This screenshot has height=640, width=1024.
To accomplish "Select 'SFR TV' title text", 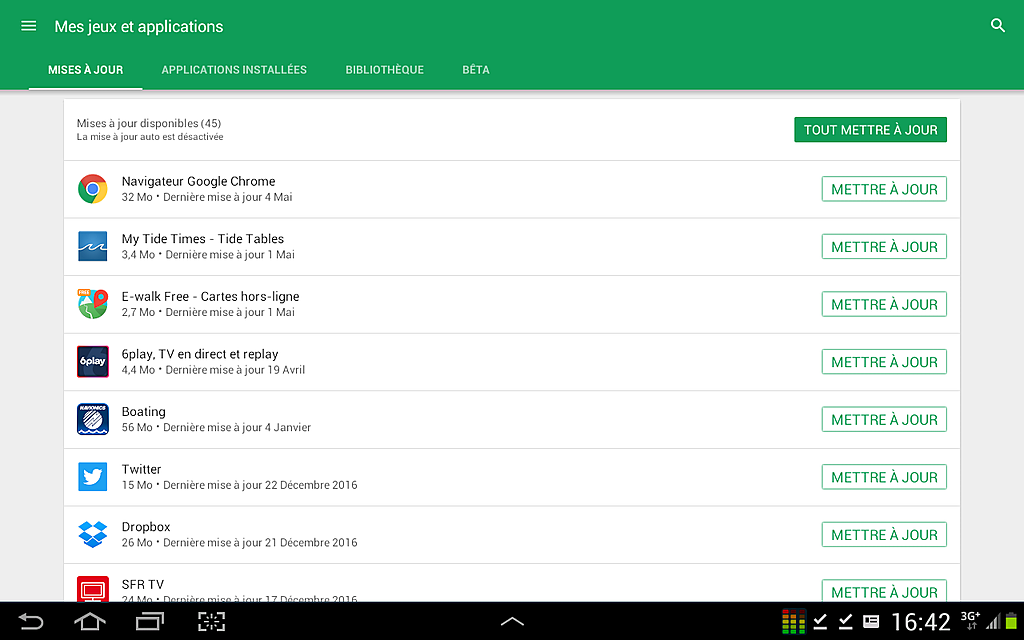I will click(x=142, y=584).
